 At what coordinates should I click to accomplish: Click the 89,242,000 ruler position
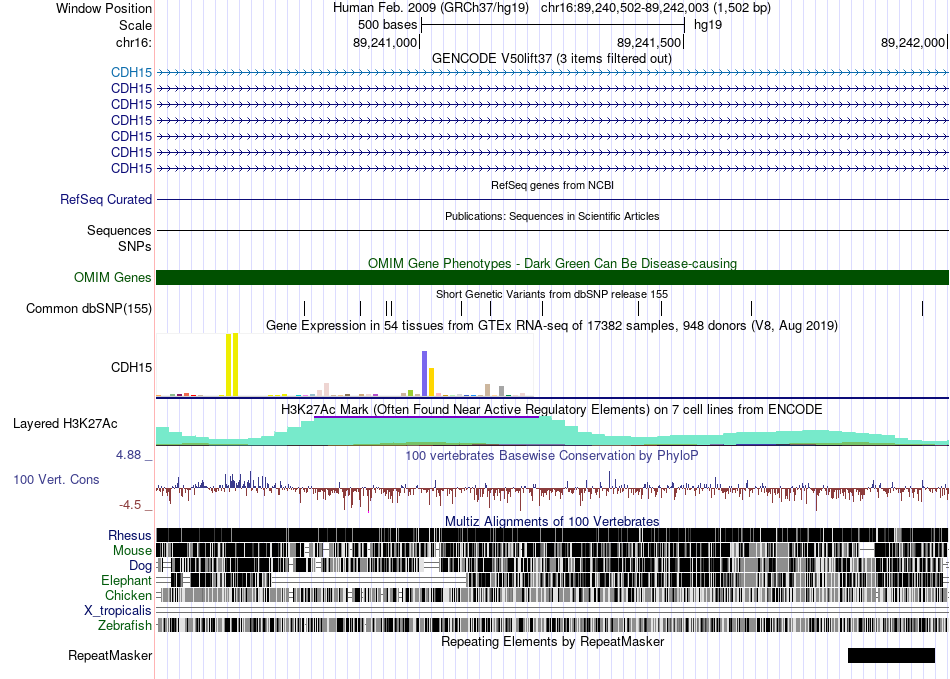click(x=913, y=42)
